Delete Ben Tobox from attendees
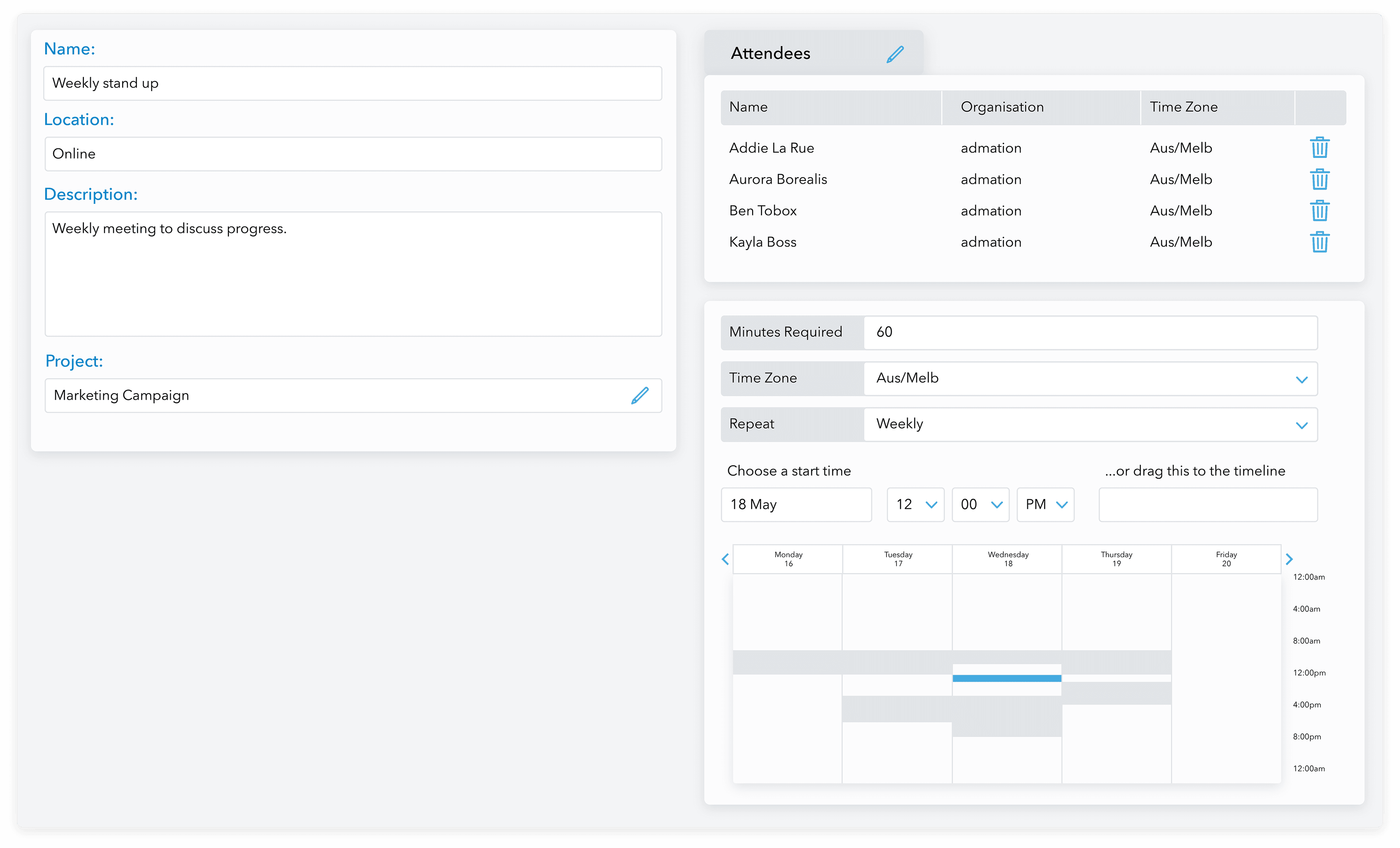This screenshot has height=848, width=1400. [1319, 211]
